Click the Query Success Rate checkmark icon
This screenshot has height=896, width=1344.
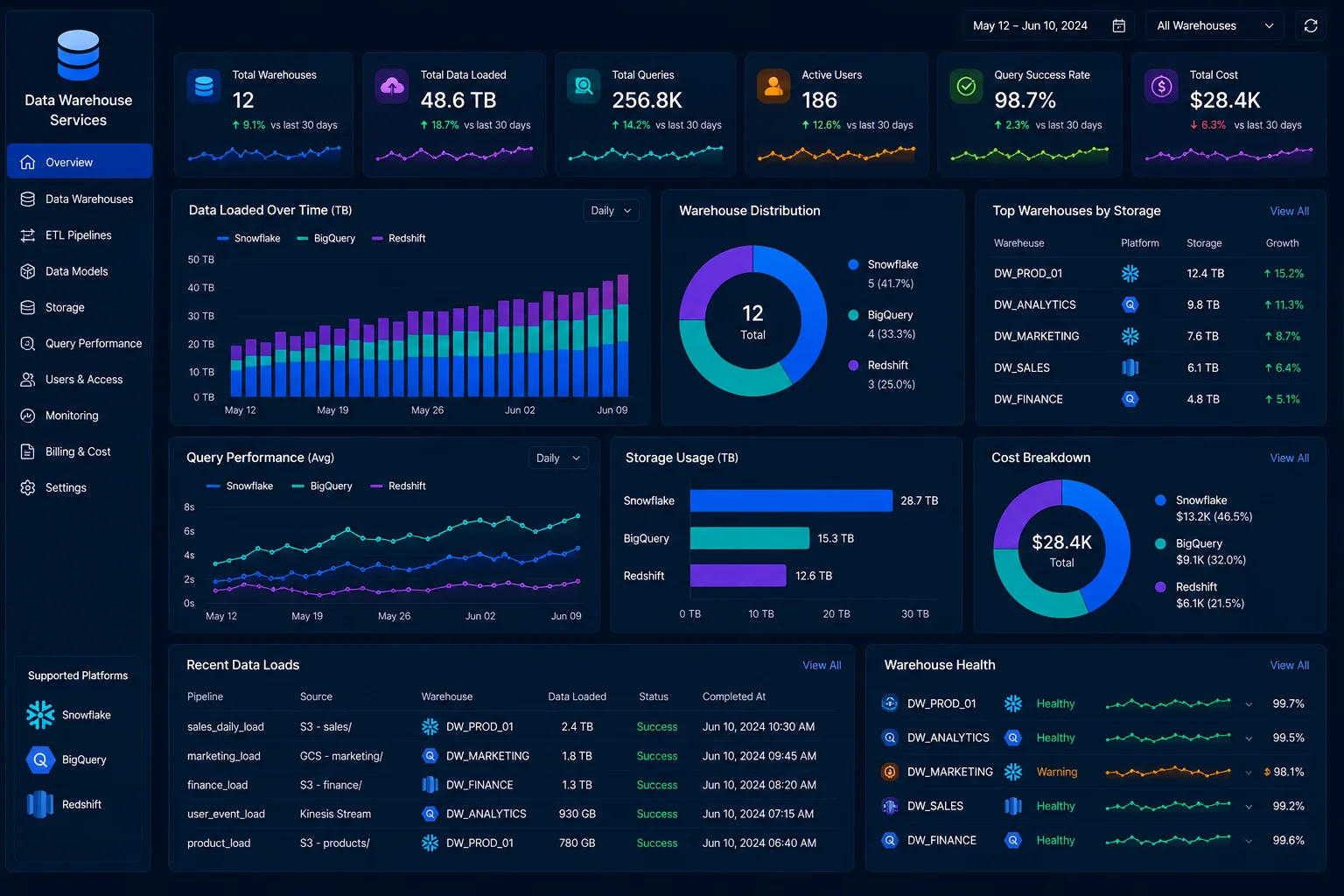(966, 86)
